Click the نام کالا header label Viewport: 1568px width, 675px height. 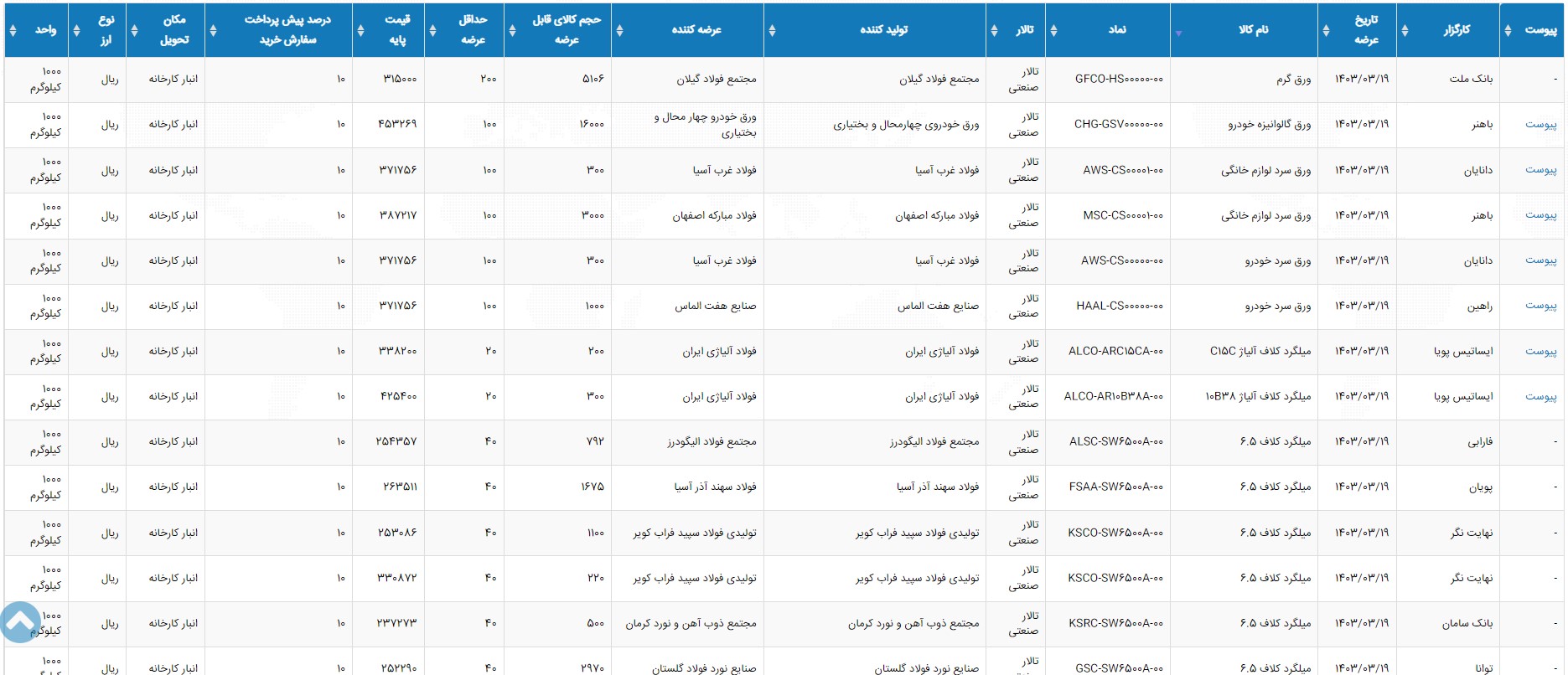(x=1253, y=29)
